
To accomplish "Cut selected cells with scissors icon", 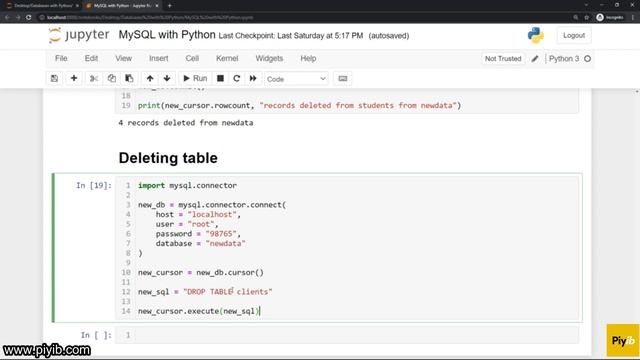I will 94,78.
